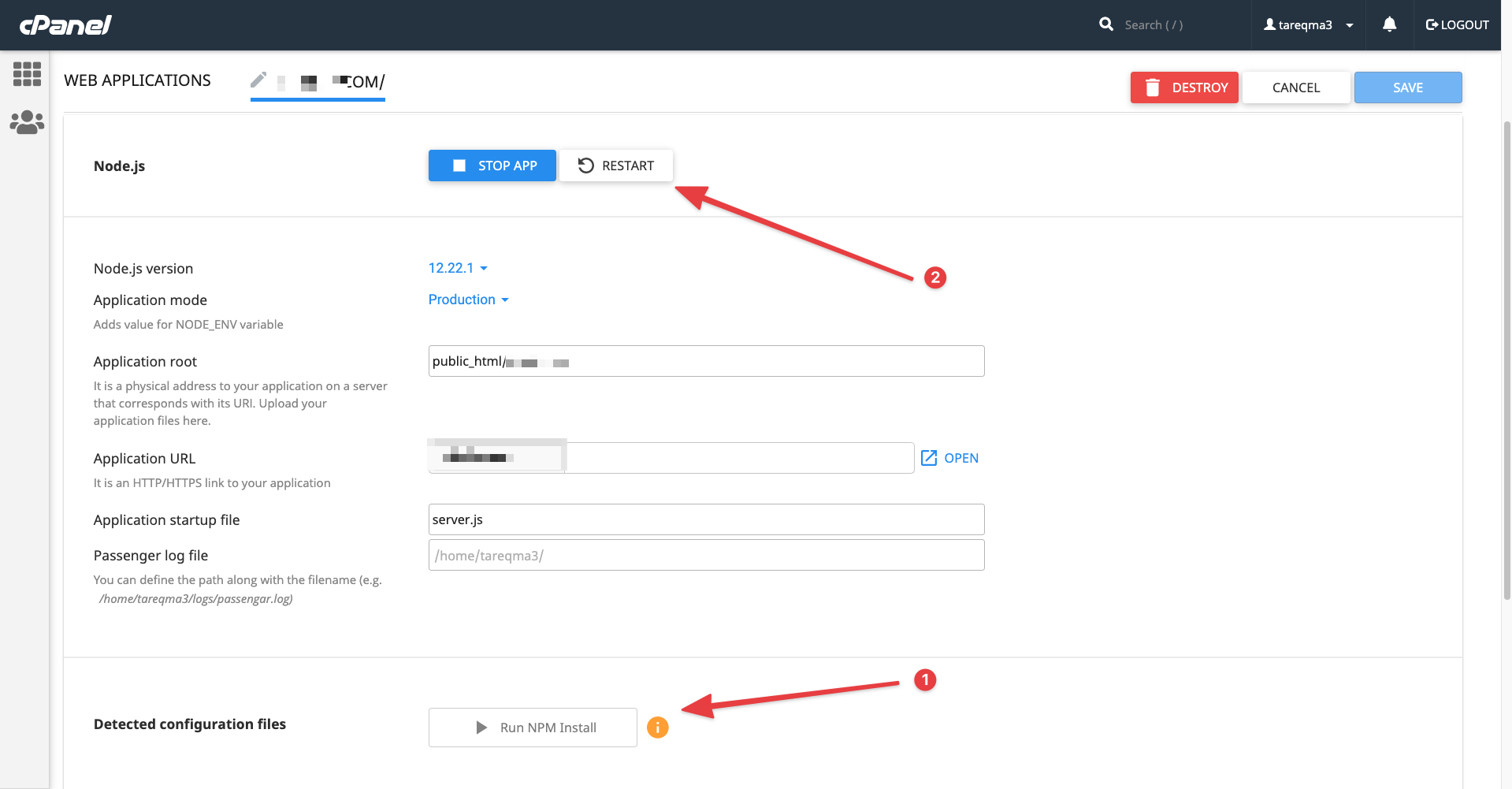Open the grid apps icon in sidebar
1512x789 pixels.
27,74
